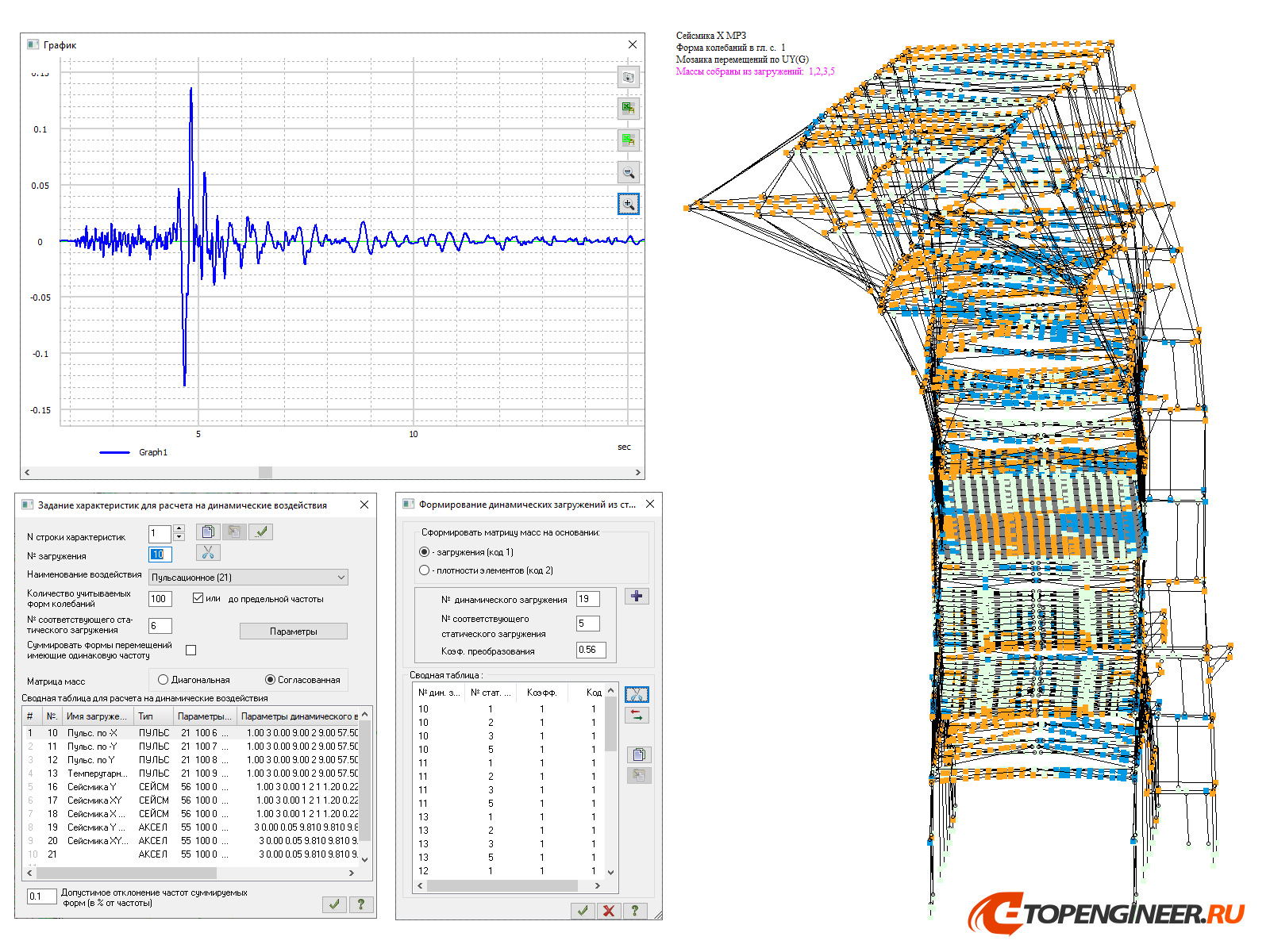This screenshot has height=952, width=1270.
Task: Click the blue plus icon to add dynamic loading
Action: [x=637, y=597]
